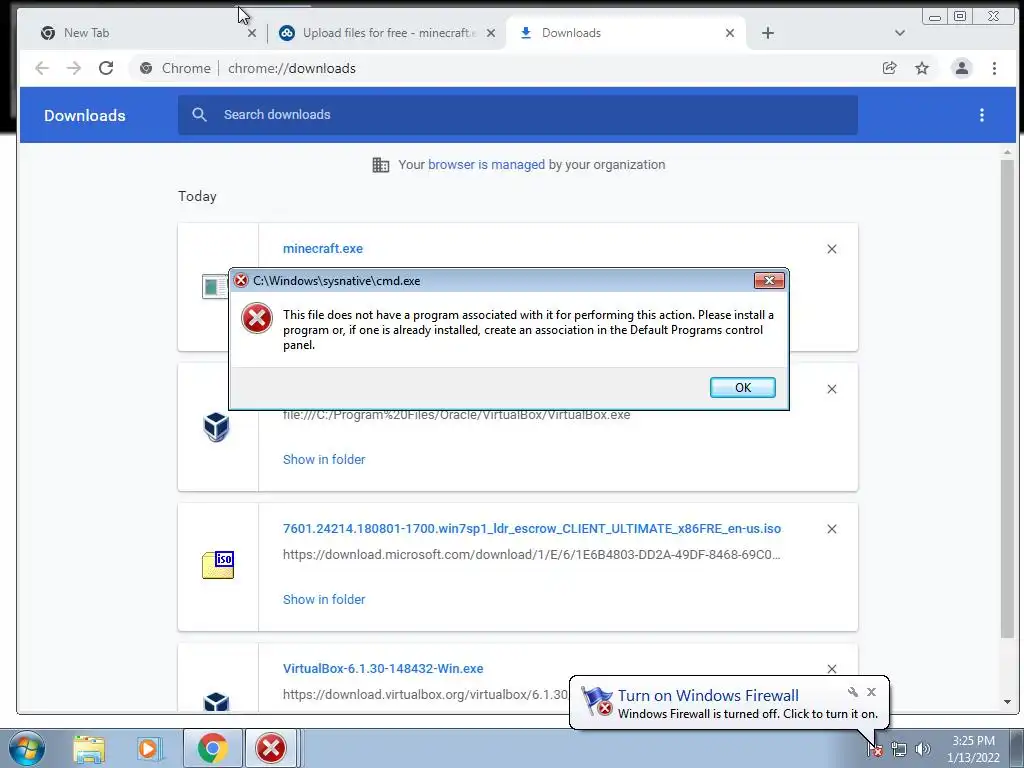The height and width of the screenshot is (768, 1024).
Task: Click the Turn on Windows Firewall balloon
Action: click(x=729, y=703)
